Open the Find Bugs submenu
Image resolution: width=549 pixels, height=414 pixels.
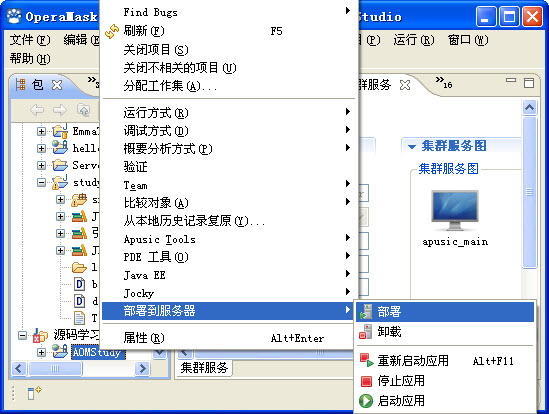click(x=230, y=12)
